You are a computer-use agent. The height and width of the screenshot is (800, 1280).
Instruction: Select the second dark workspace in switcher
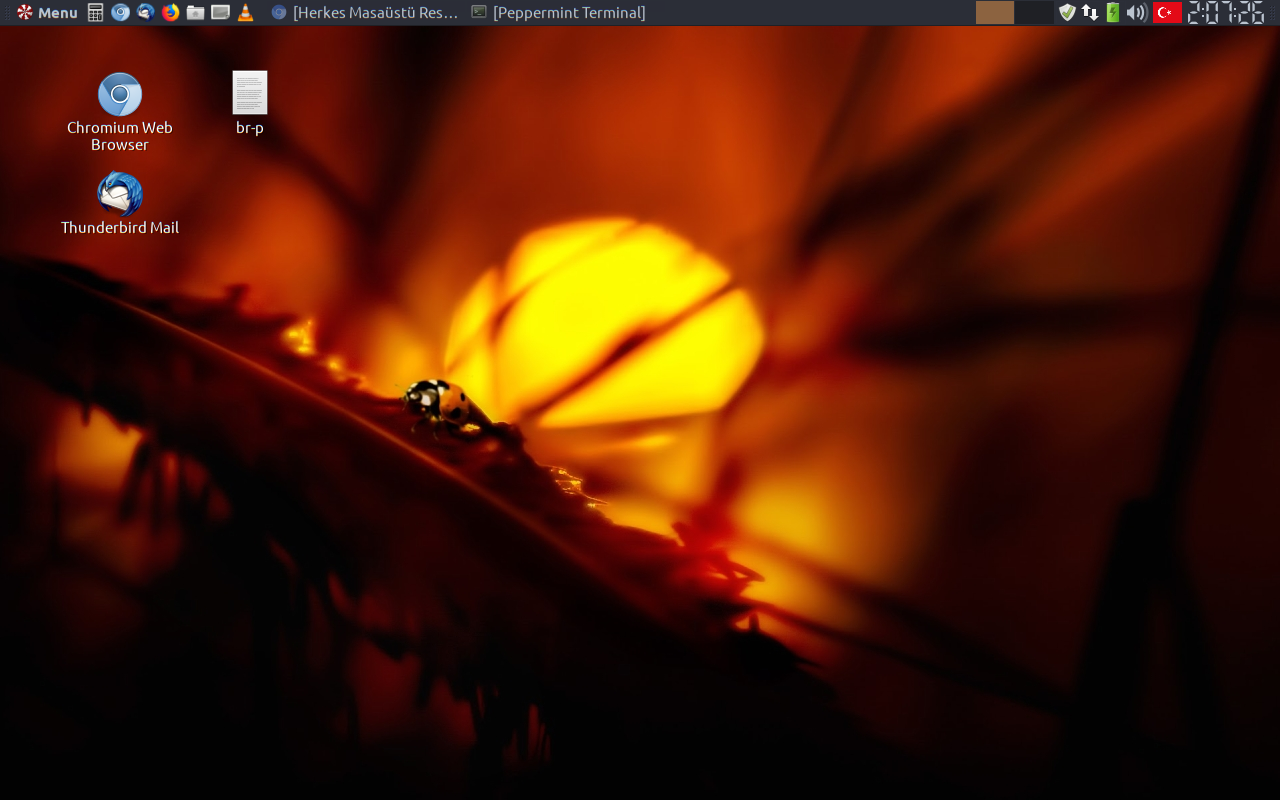[x=1034, y=12]
